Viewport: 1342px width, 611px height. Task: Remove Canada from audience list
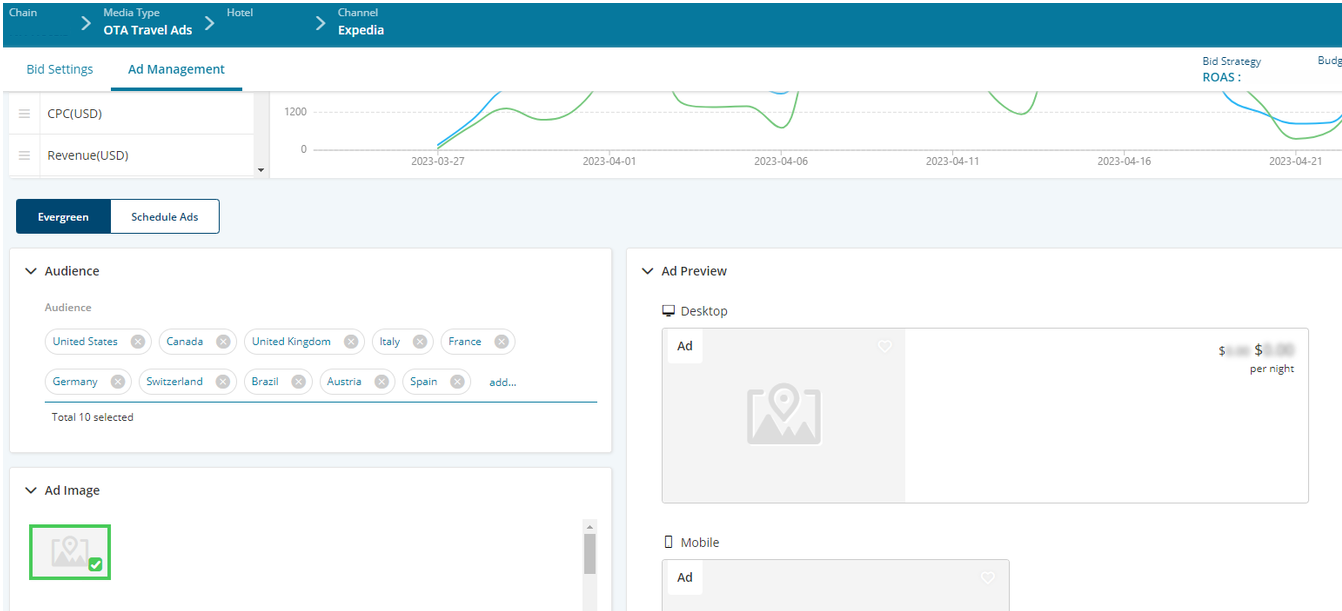[x=223, y=342]
